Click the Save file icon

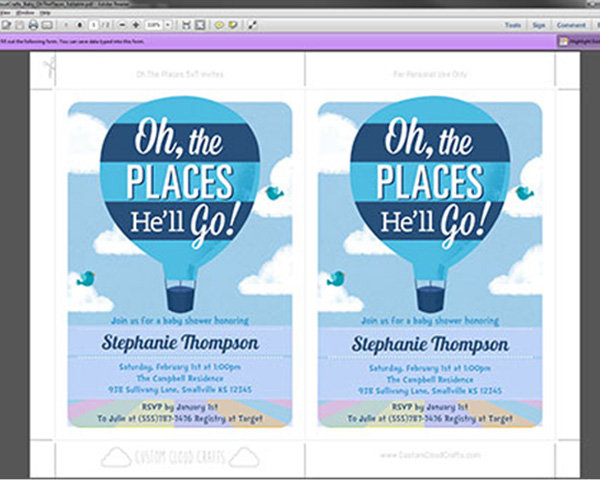(20, 25)
